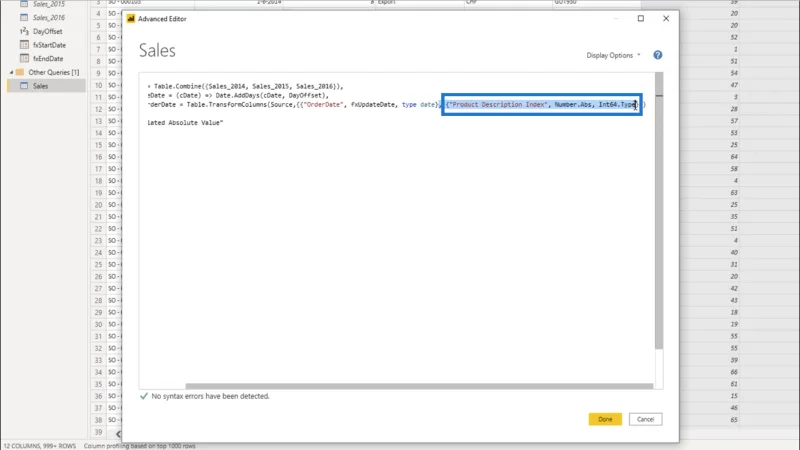Select the DayOffset query
Viewport: 800px width, 450px height.
coord(46,31)
